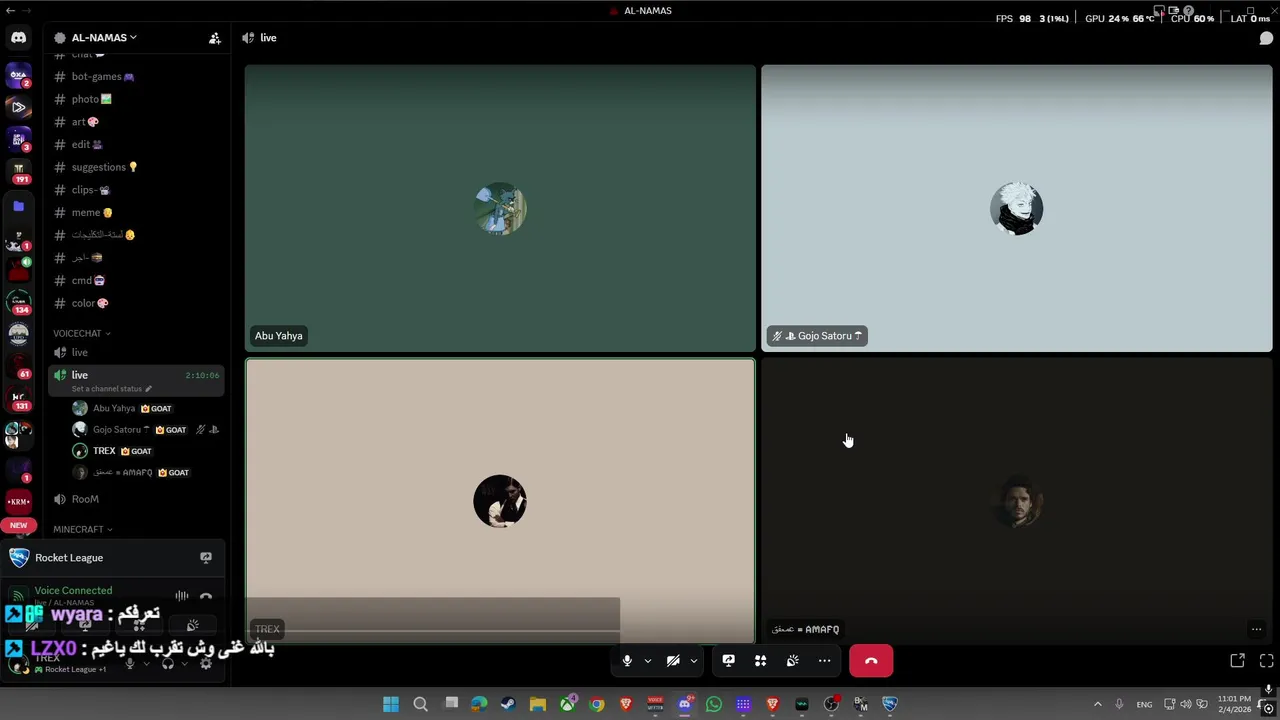This screenshot has width=1280, height=720.
Task: Toggle mute in user panel
Action: (x=129, y=663)
